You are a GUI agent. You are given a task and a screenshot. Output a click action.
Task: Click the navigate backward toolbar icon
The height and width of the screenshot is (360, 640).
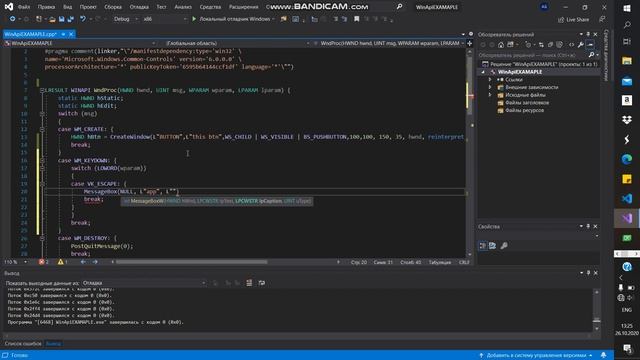[x=12, y=19]
